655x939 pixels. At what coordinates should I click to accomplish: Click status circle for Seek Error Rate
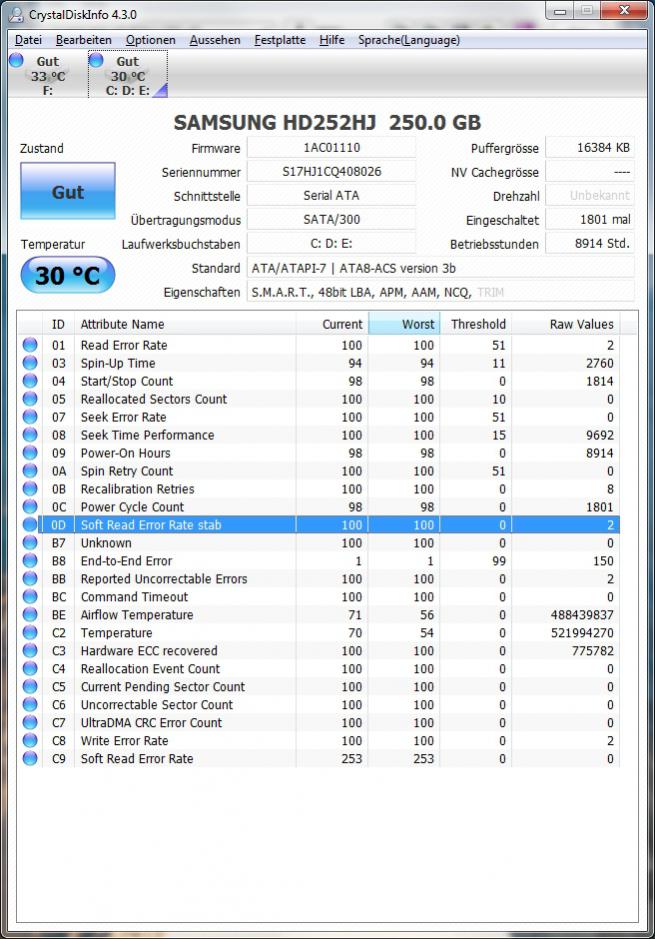click(x=30, y=417)
